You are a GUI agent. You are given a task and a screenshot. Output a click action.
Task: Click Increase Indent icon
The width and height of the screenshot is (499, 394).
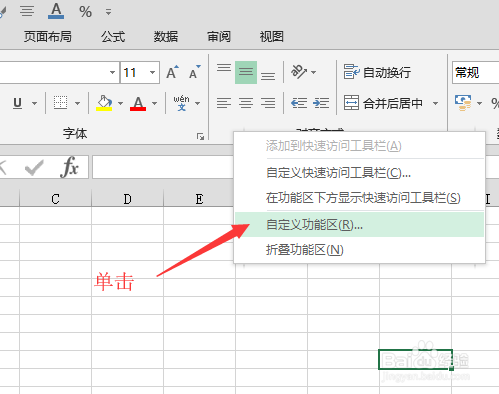(321, 103)
